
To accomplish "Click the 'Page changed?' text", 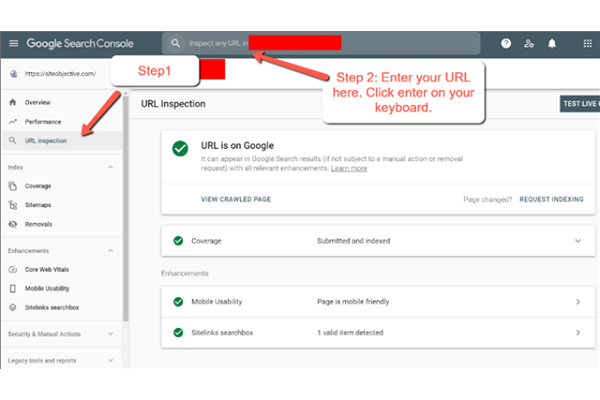I will pyautogui.click(x=488, y=199).
